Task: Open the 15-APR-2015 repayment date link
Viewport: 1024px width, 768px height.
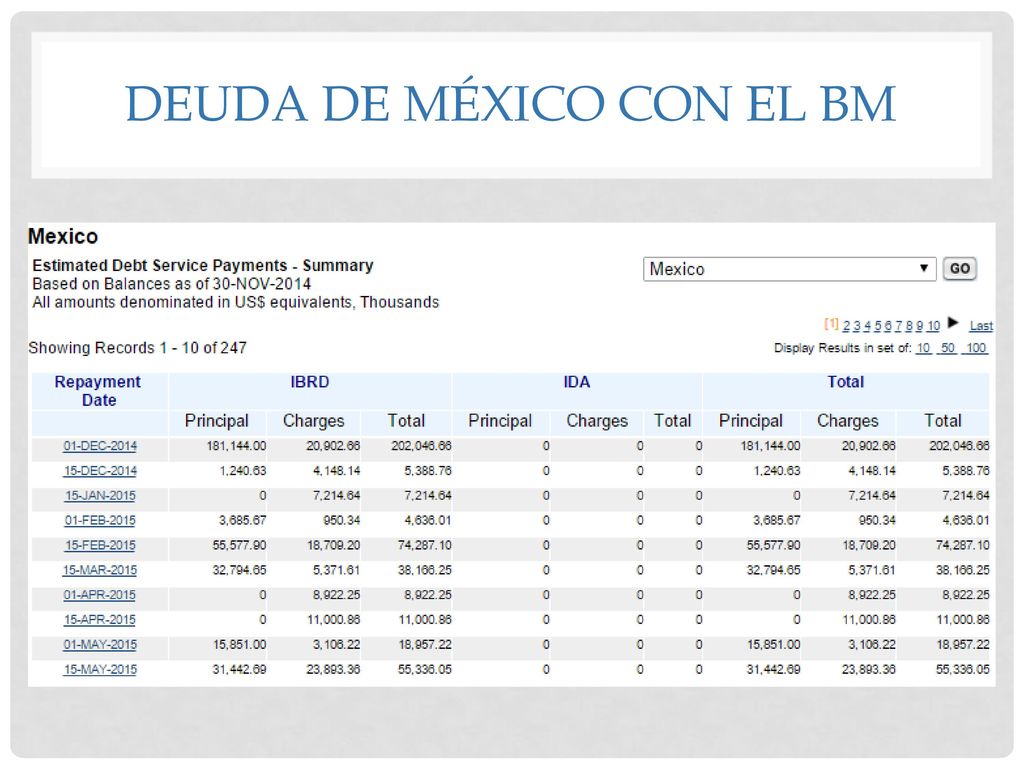Action: click(x=100, y=620)
